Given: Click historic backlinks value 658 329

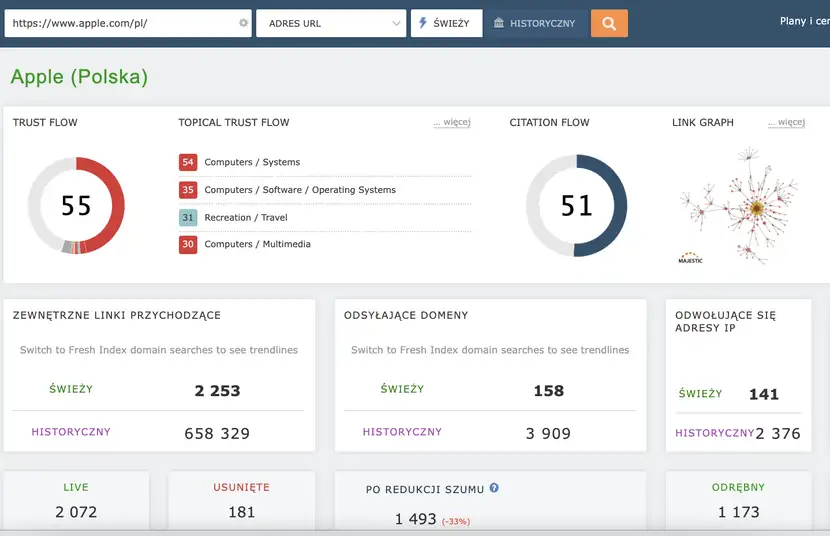Looking at the screenshot, I should [x=217, y=433].
